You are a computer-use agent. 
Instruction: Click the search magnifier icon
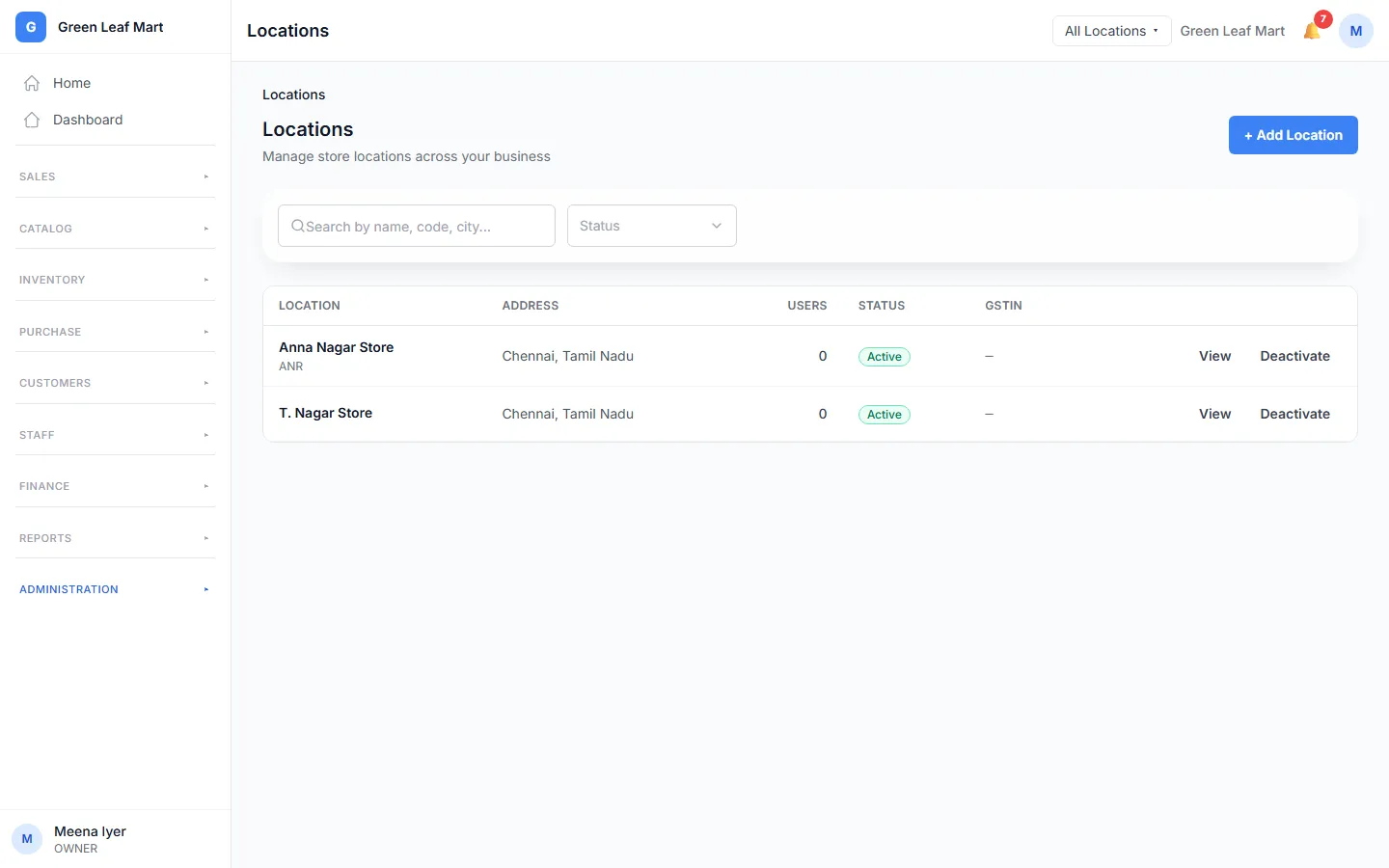(298, 226)
